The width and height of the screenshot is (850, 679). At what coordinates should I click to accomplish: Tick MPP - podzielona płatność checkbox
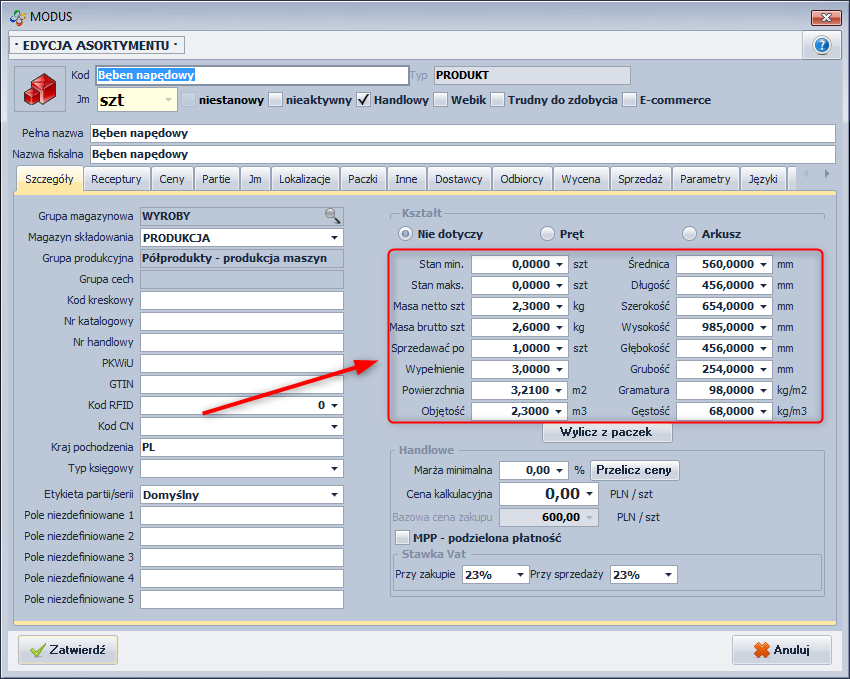click(403, 538)
